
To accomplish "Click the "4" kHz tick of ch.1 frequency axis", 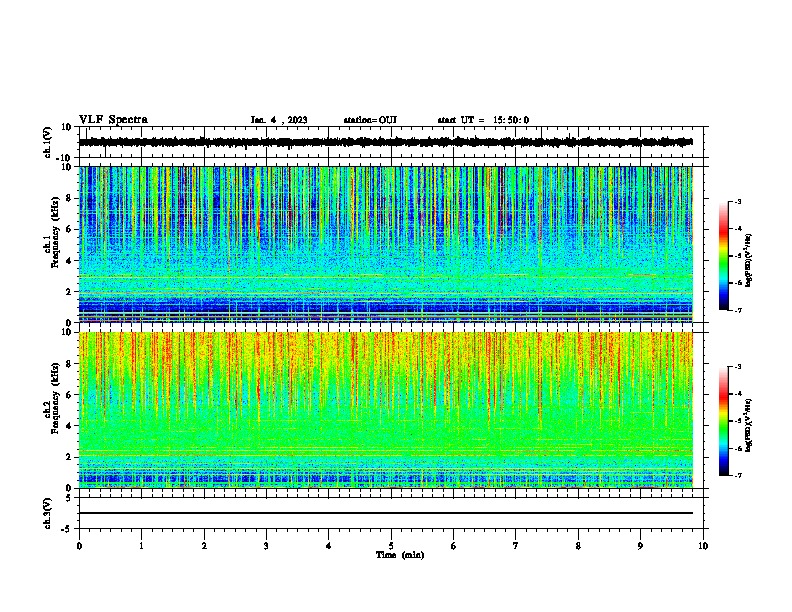I will [69, 261].
